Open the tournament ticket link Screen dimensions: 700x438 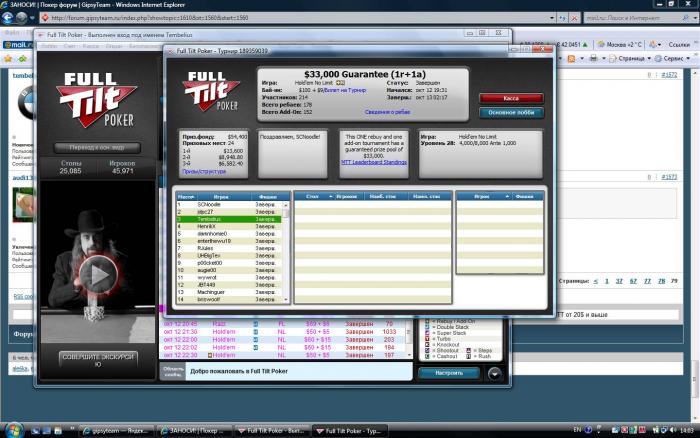(x=345, y=90)
